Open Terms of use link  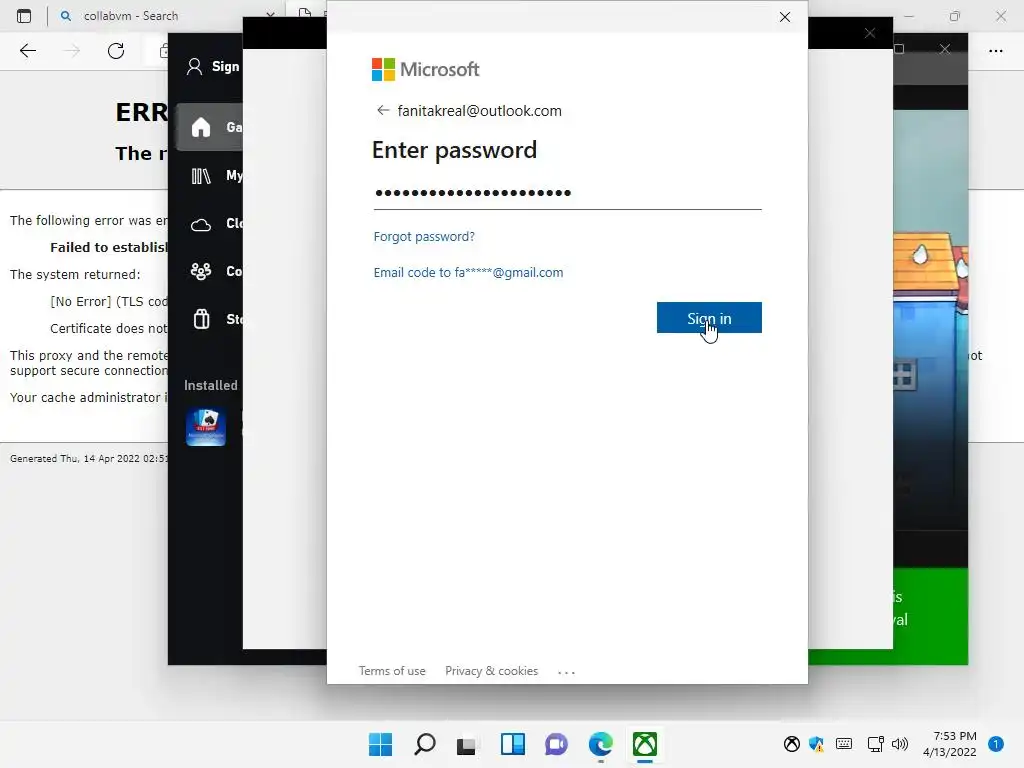(392, 671)
